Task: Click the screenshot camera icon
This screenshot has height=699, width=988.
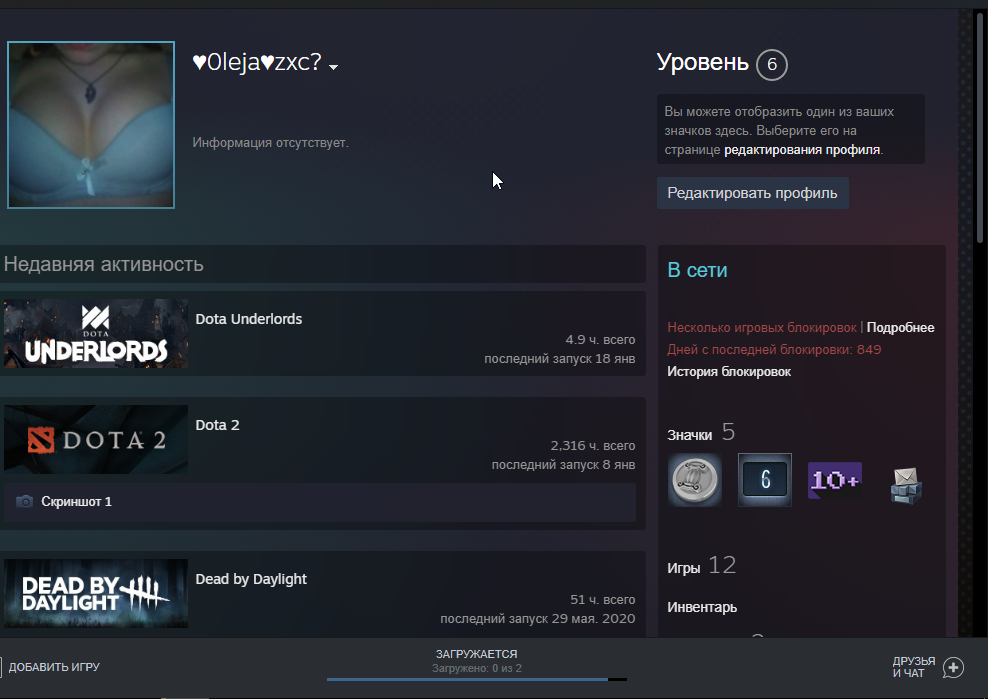Action: coord(25,502)
